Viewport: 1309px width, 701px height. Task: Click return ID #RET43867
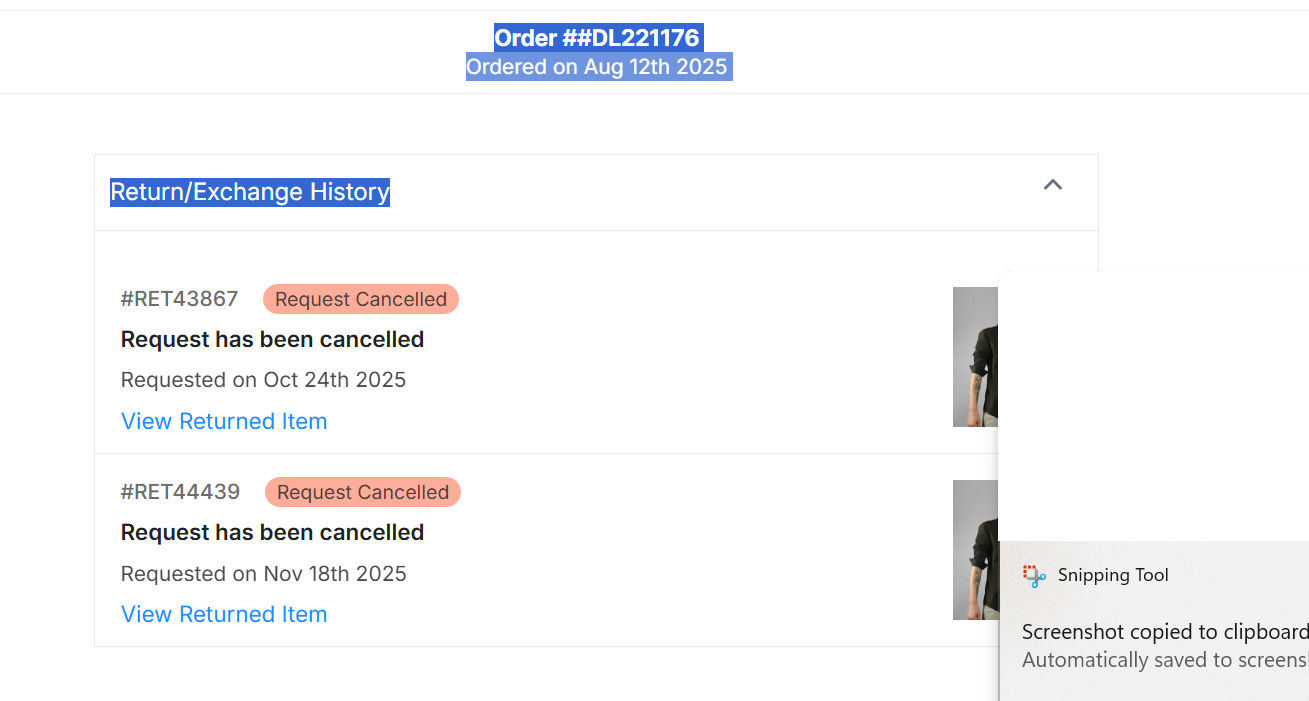click(x=180, y=299)
